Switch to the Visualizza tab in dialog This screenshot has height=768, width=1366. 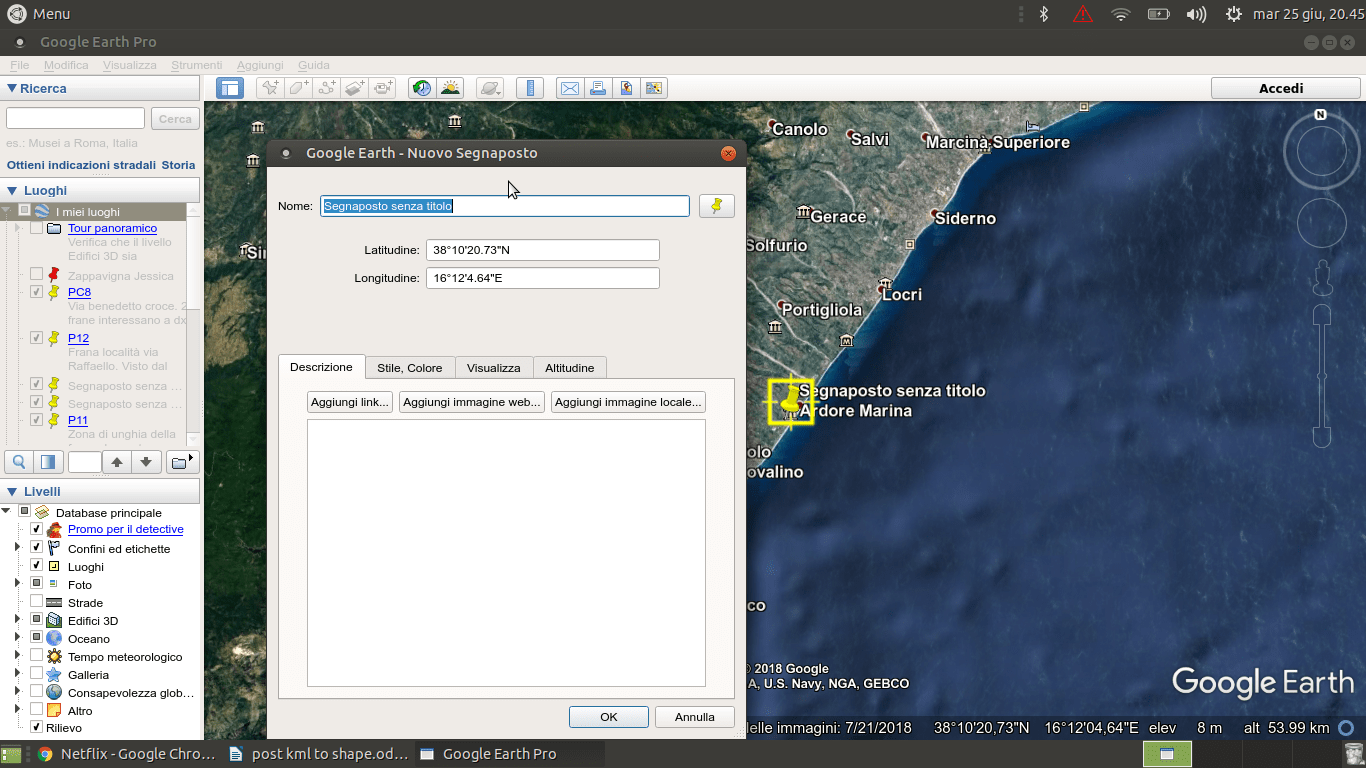pyautogui.click(x=494, y=367)
